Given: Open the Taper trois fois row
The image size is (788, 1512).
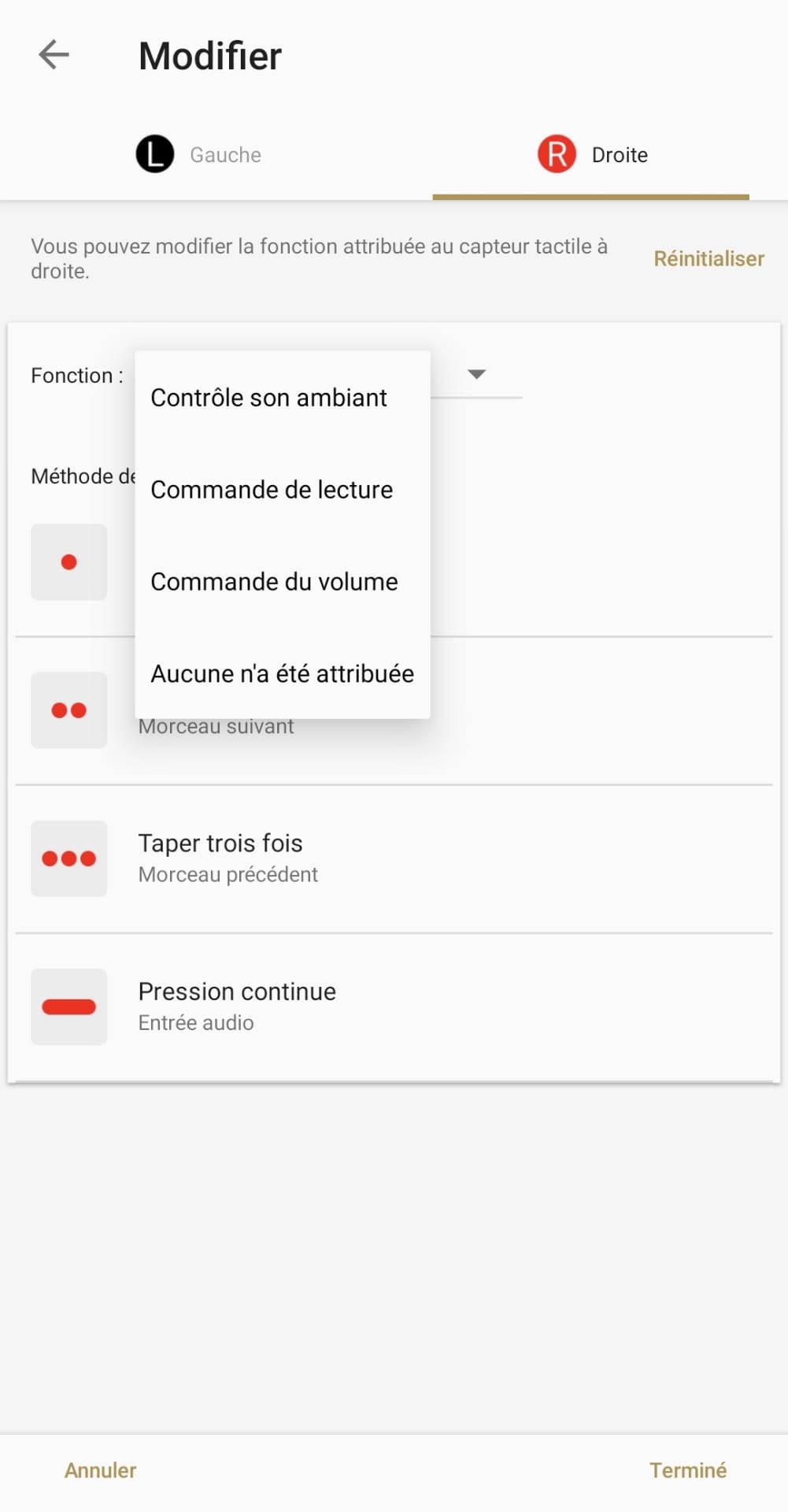Looking at the screenshot, I should (394, 858).
